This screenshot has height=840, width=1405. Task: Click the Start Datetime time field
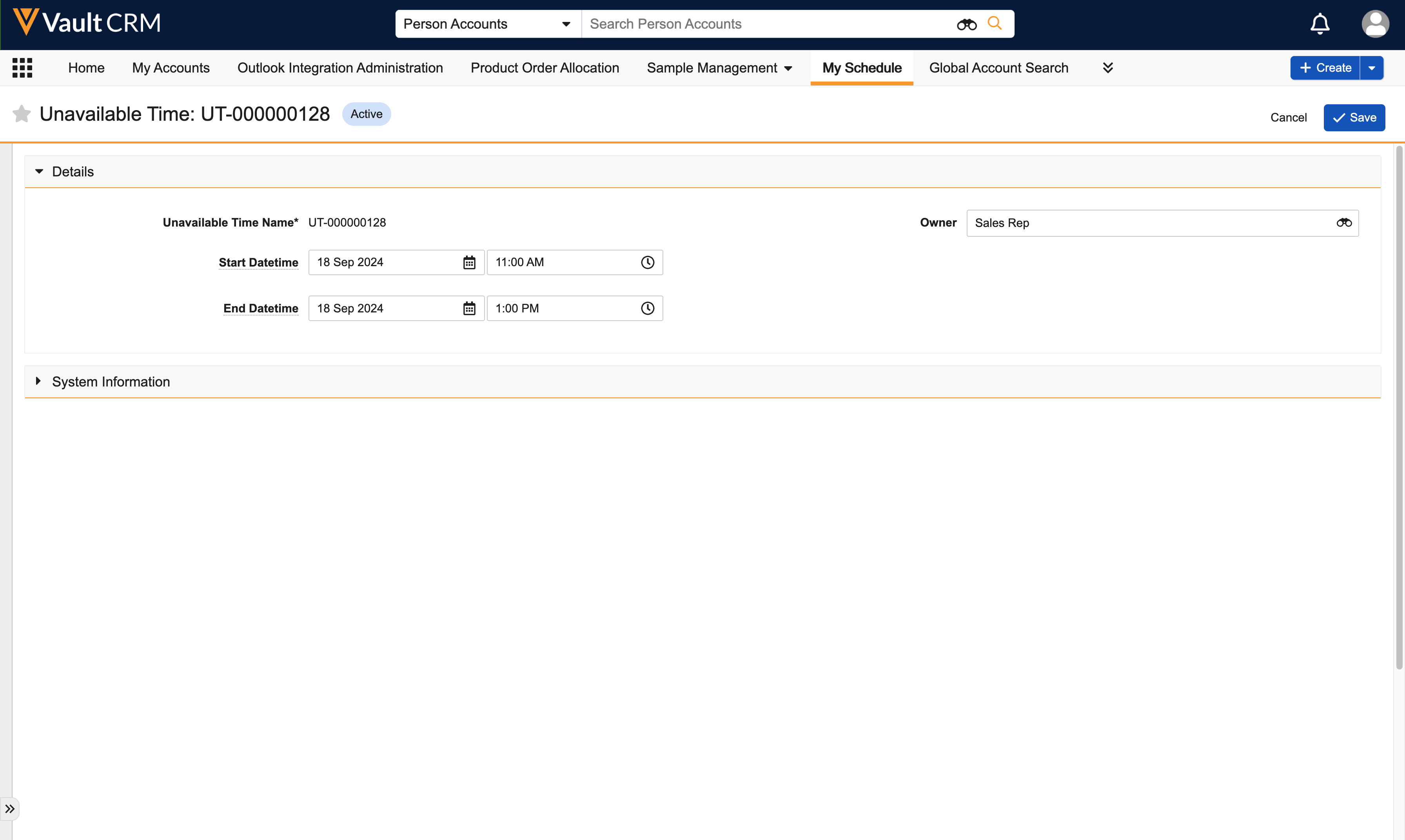tap(563, 263)
